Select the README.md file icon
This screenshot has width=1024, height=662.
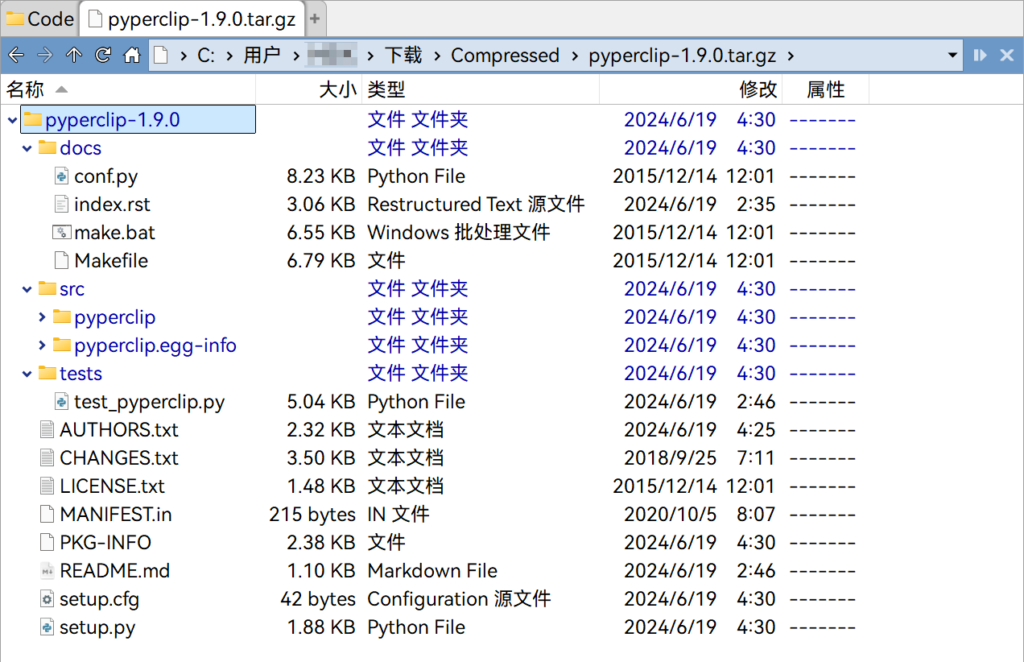(47, 571)
